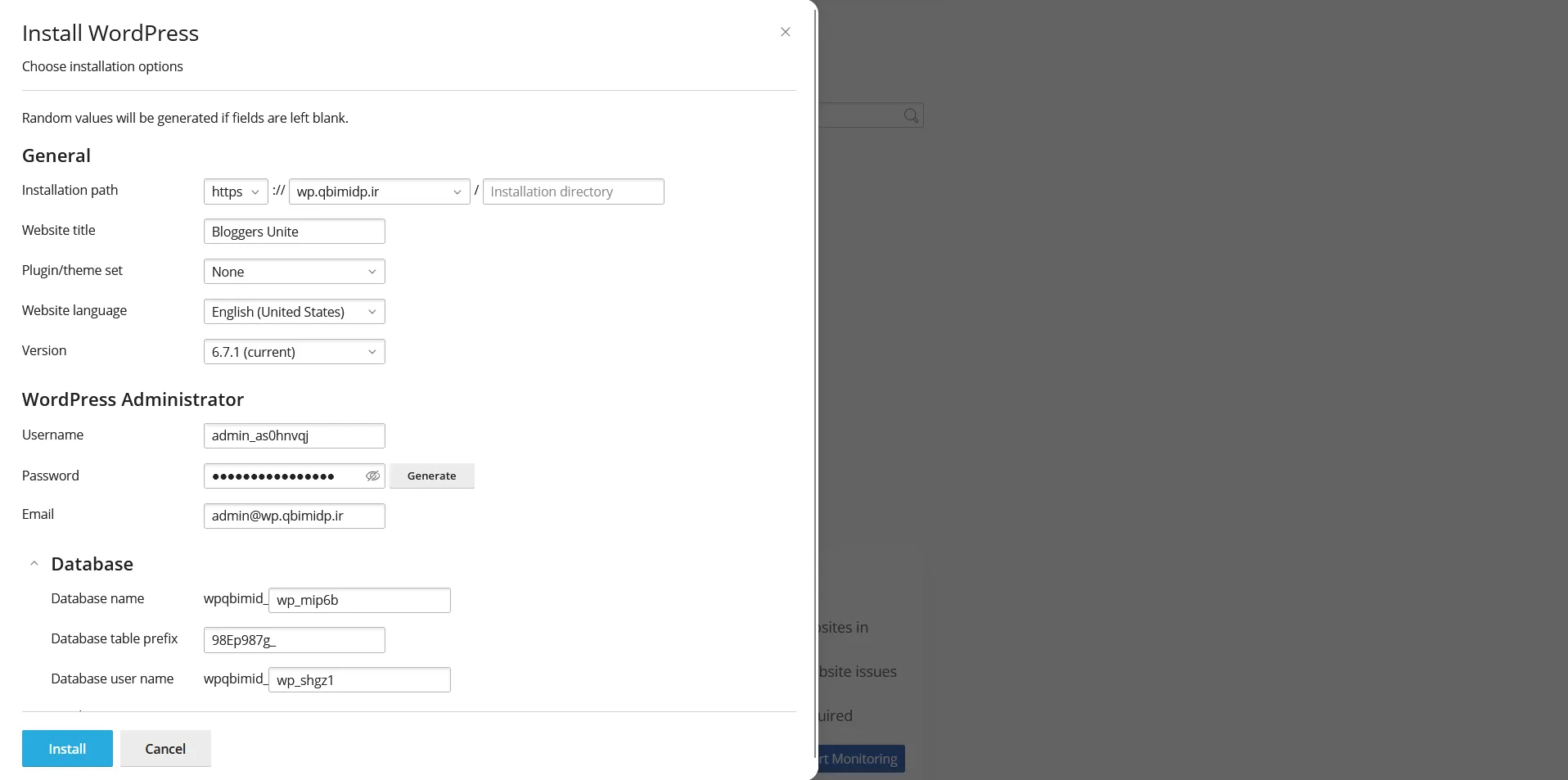Edit the Website title field
Viewport: 1568px width, 780px height.
(294, 232)
